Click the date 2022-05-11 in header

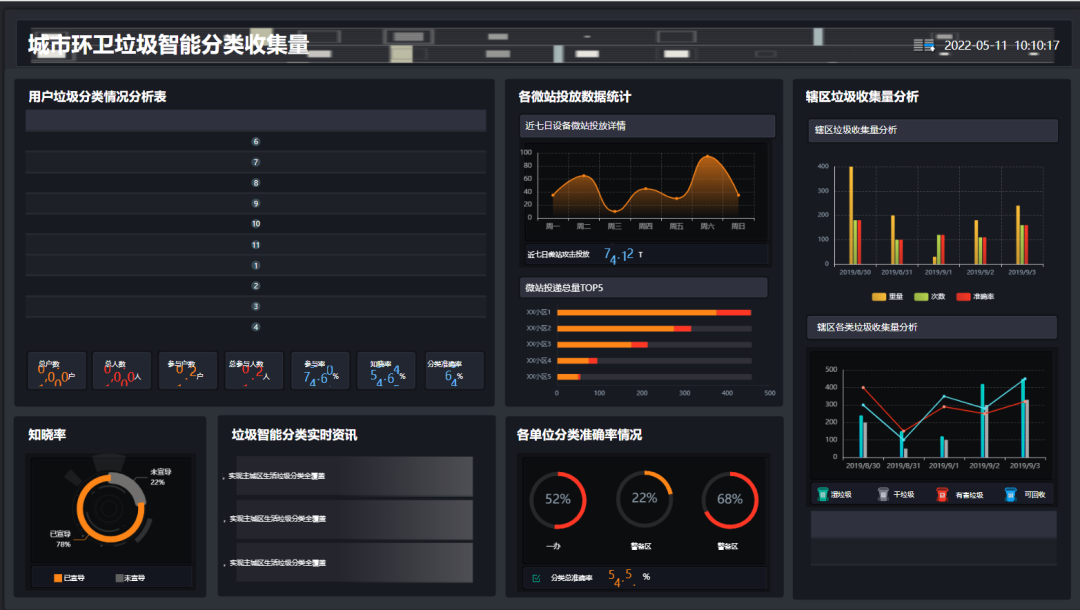click(975, 45)
